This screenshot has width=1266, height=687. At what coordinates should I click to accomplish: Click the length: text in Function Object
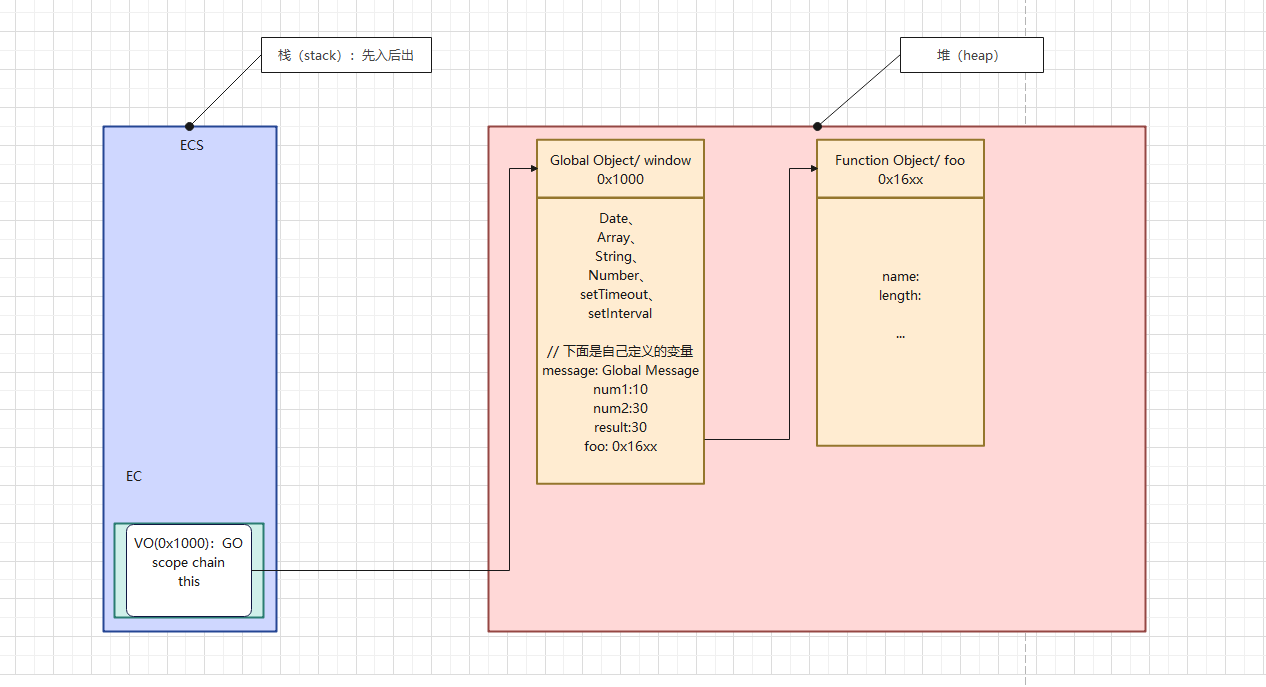pyautogui.click(x=900, y=295)
